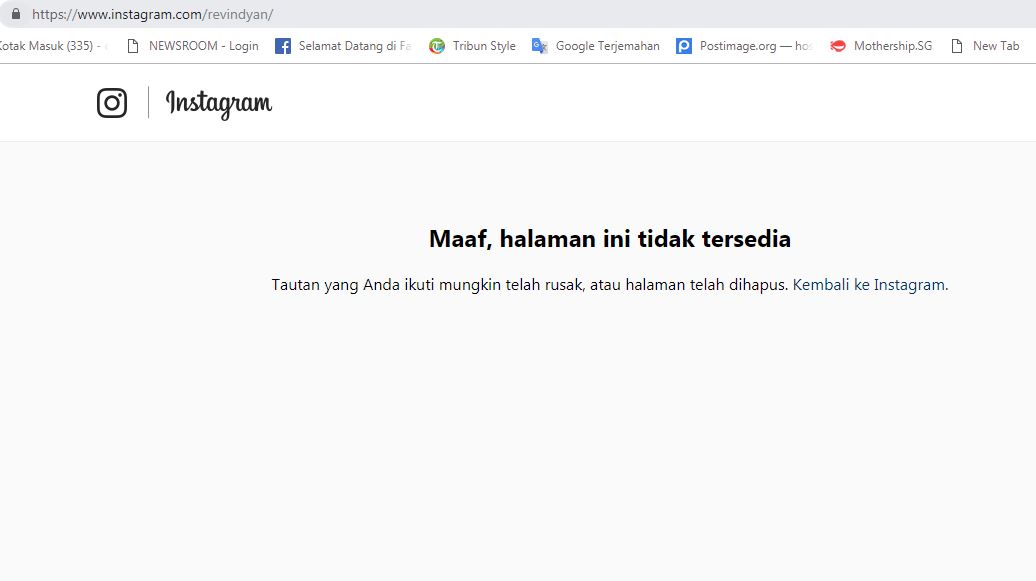Open the Mothership.SG bookmark
The height and width of the screenshot is (581, 1036).
tap(881, 46)
